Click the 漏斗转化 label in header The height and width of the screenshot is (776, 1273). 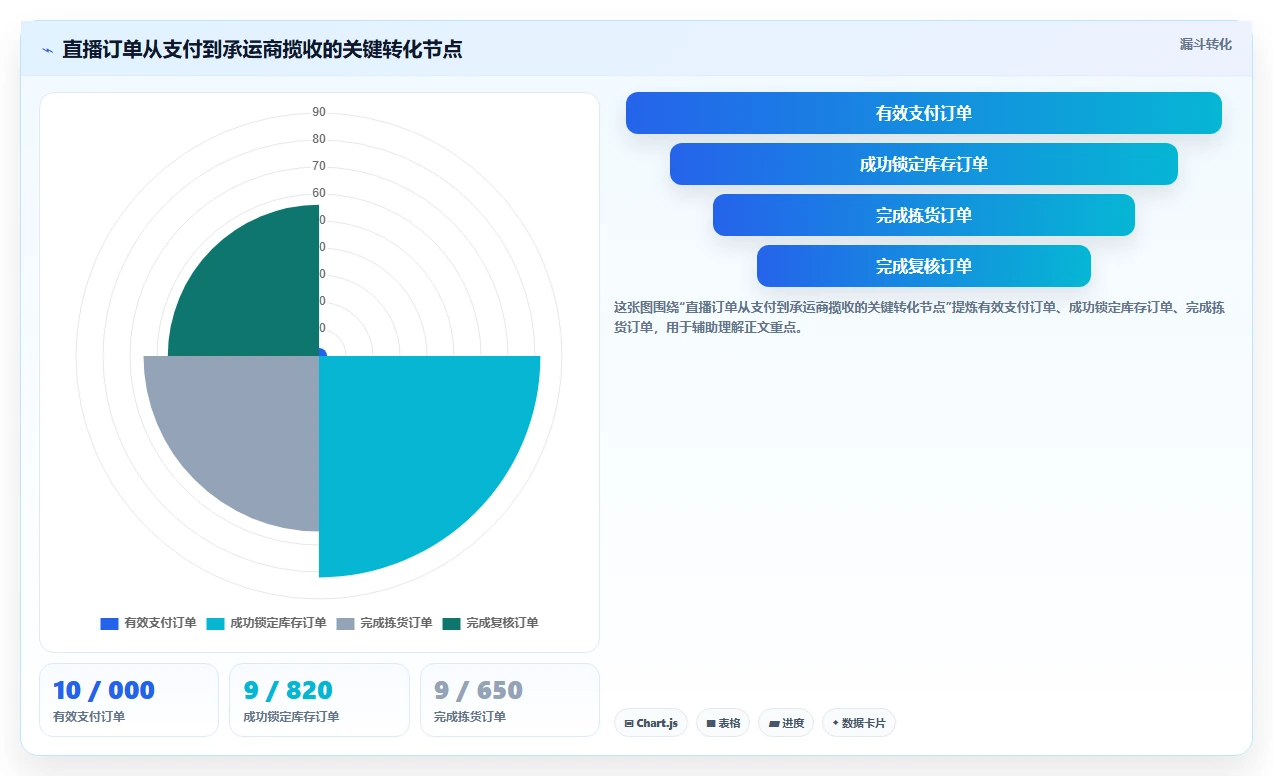tap(1205, 45)
